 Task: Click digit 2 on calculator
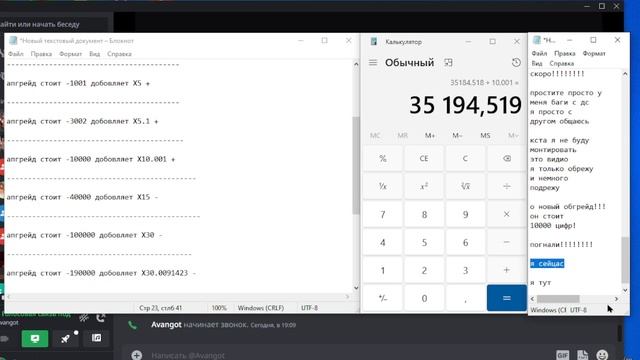pyautogui.click(x=424, y=270)
